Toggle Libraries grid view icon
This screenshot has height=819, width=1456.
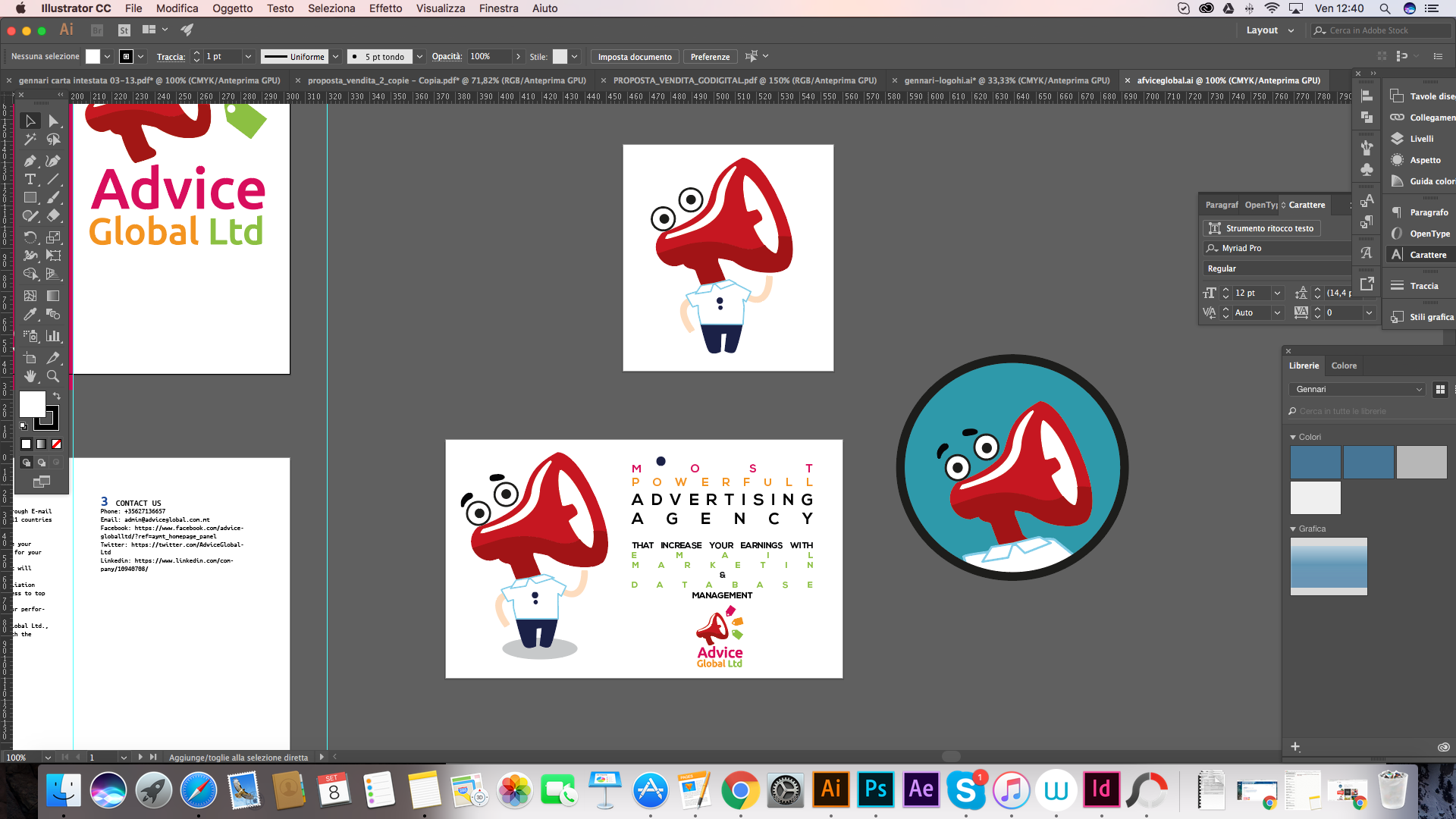coord(1440,390)
